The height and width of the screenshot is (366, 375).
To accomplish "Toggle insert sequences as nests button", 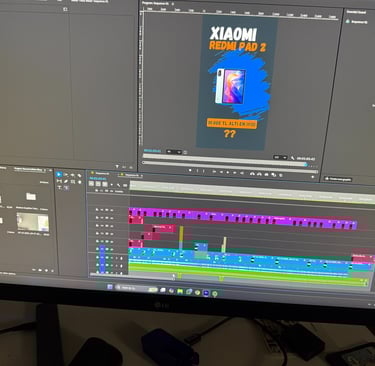I will click(91, 183).
